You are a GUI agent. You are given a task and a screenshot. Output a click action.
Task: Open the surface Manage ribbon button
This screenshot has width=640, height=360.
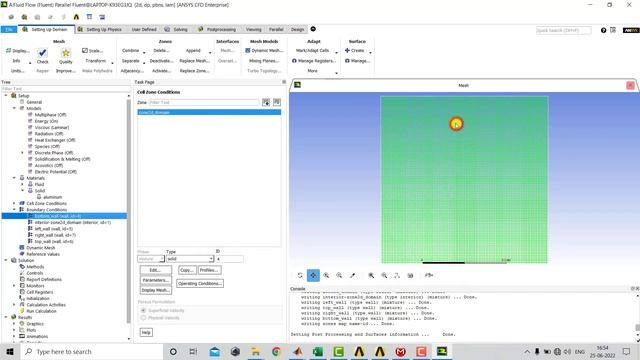click(358, 61)
